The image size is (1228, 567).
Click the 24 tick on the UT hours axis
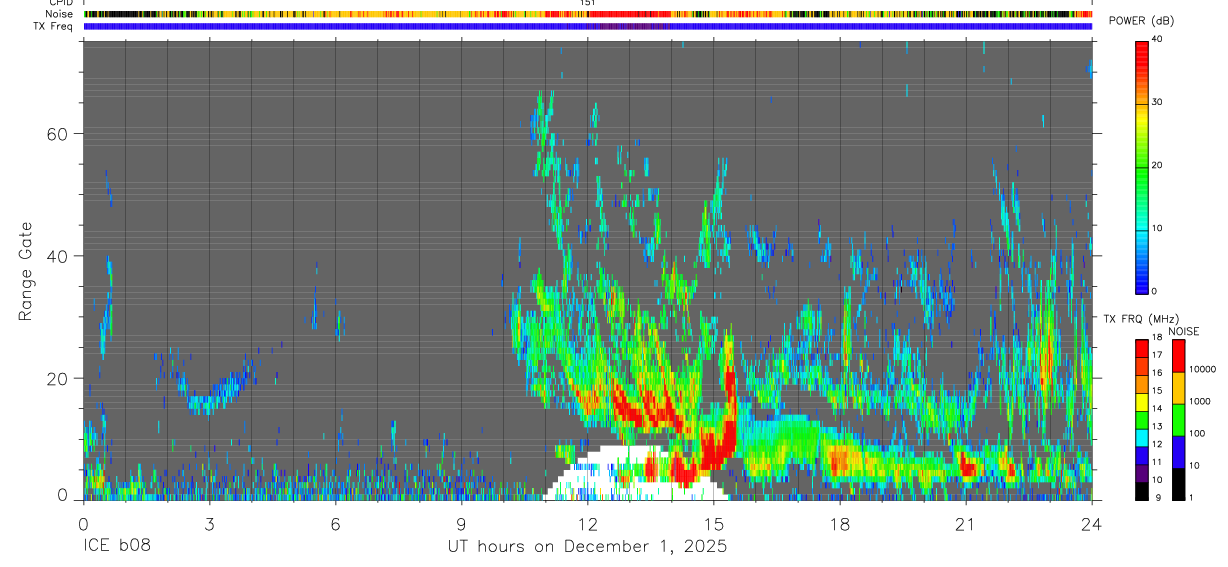(x=1091, y=524)
